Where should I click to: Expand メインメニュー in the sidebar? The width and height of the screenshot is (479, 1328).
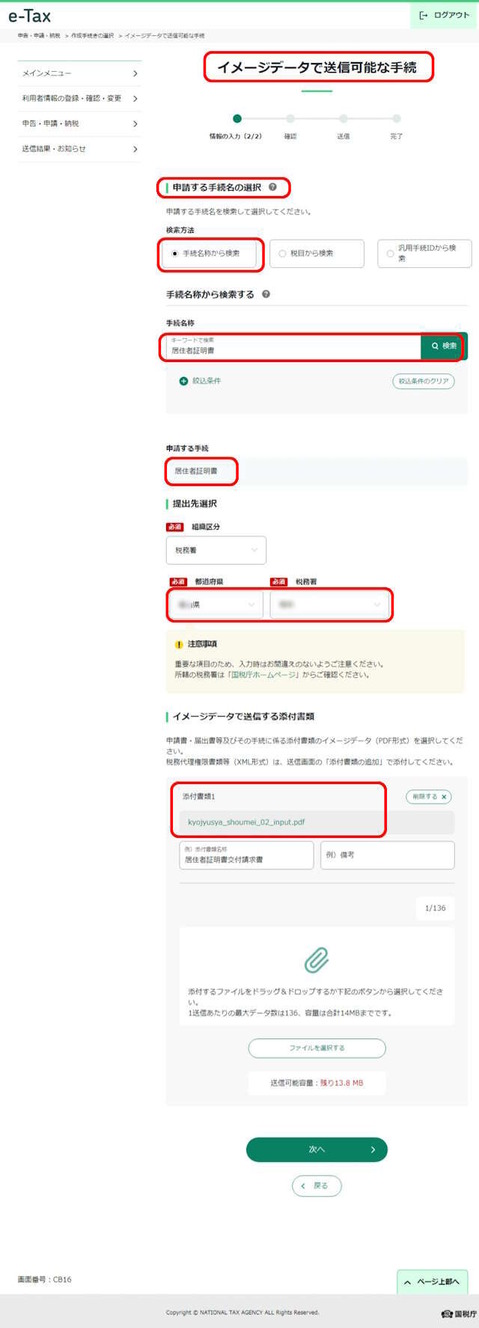pos(78,73)
